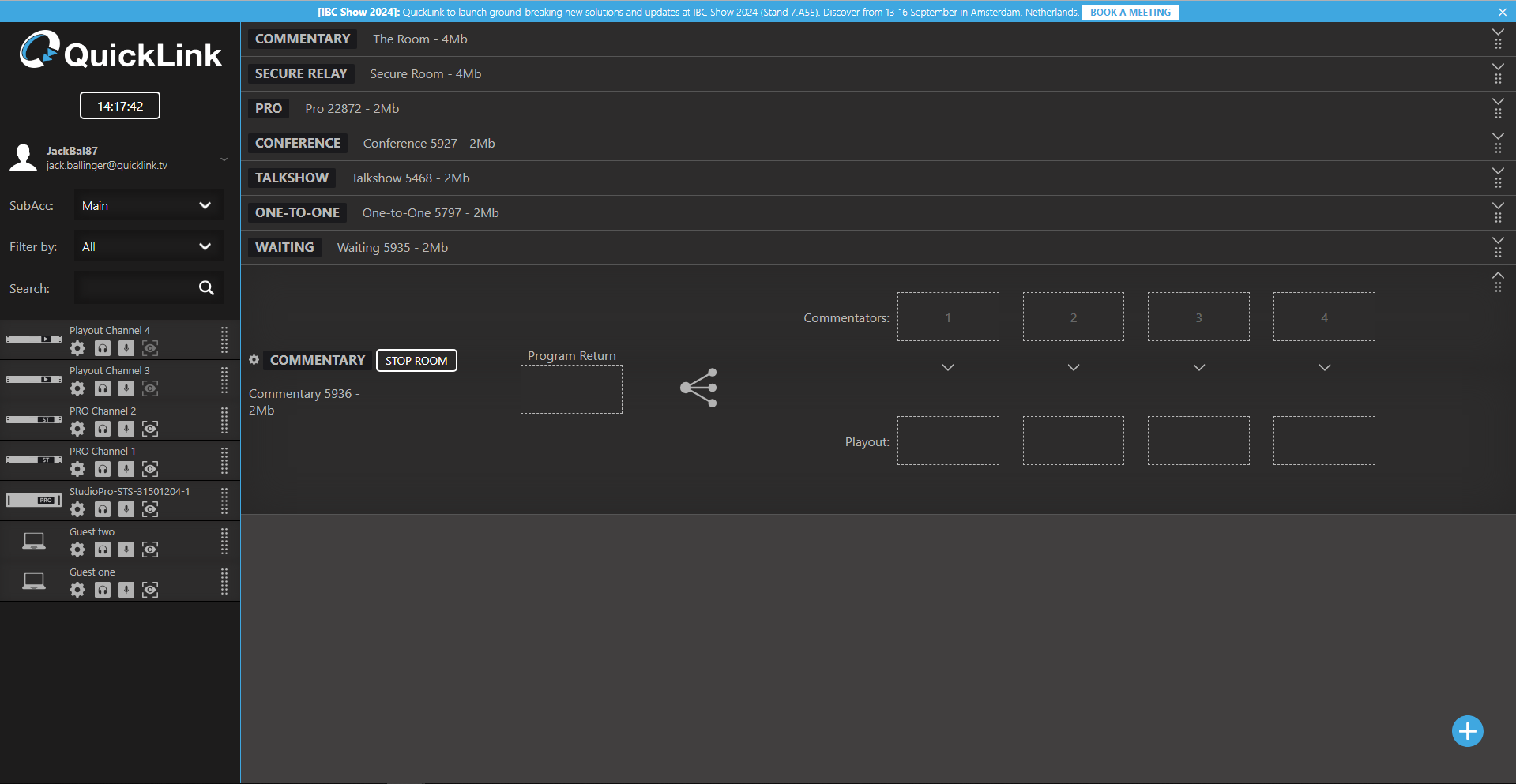Image resolution: width=1516 pixels, height=784 pixels.
Task: Open the SubAcc dropdown showing Main
Action: coord(149,205)
